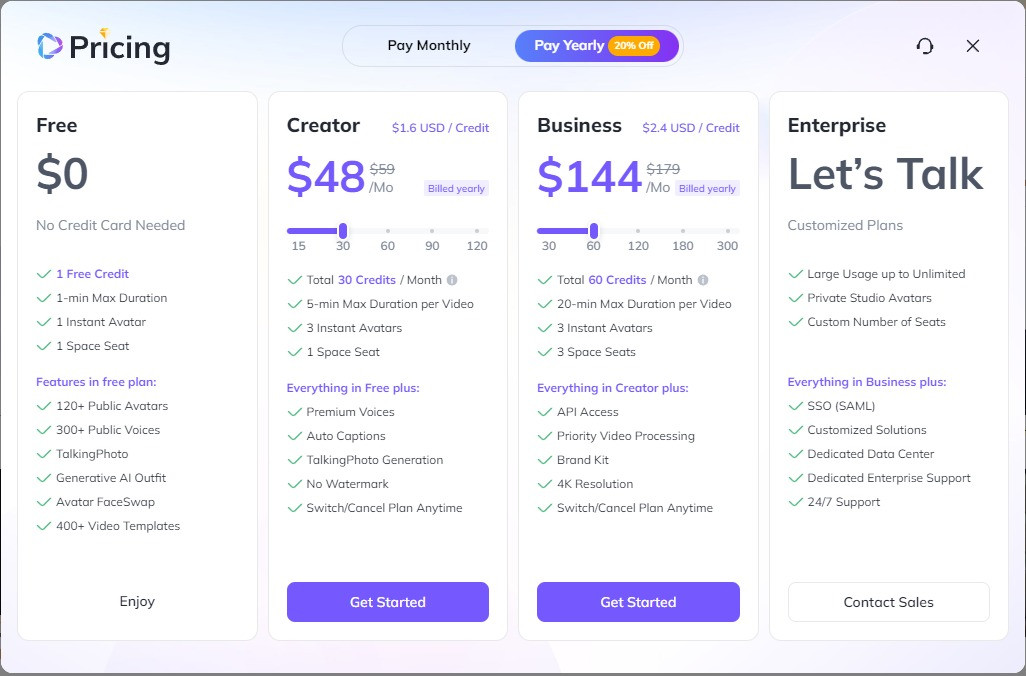The height and width of the screenshot is (676, 1026).
Task: Set Creator slider to 120 credits
Action: click(477, 231)
